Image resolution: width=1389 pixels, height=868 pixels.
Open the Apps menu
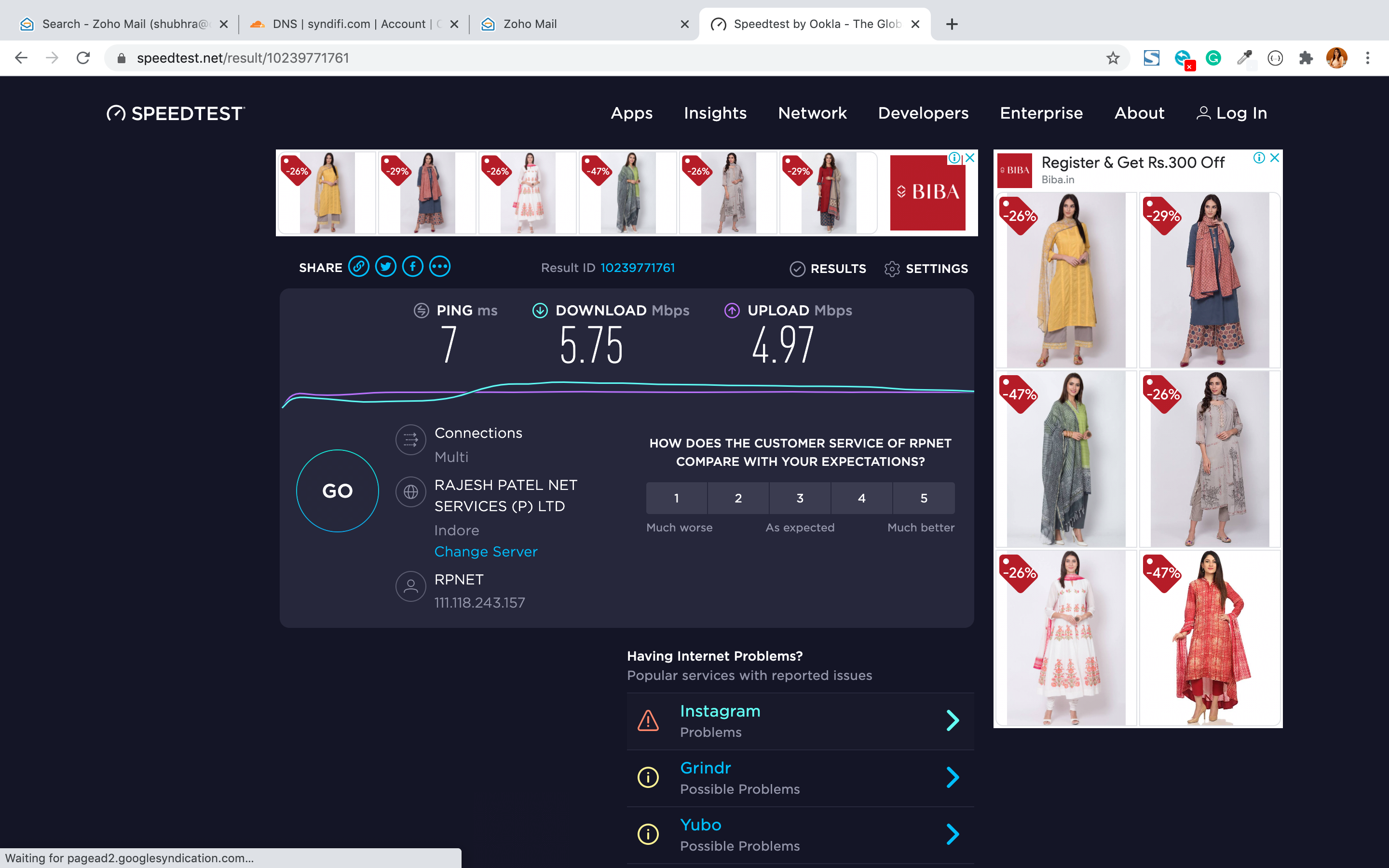tap(631, 114)
